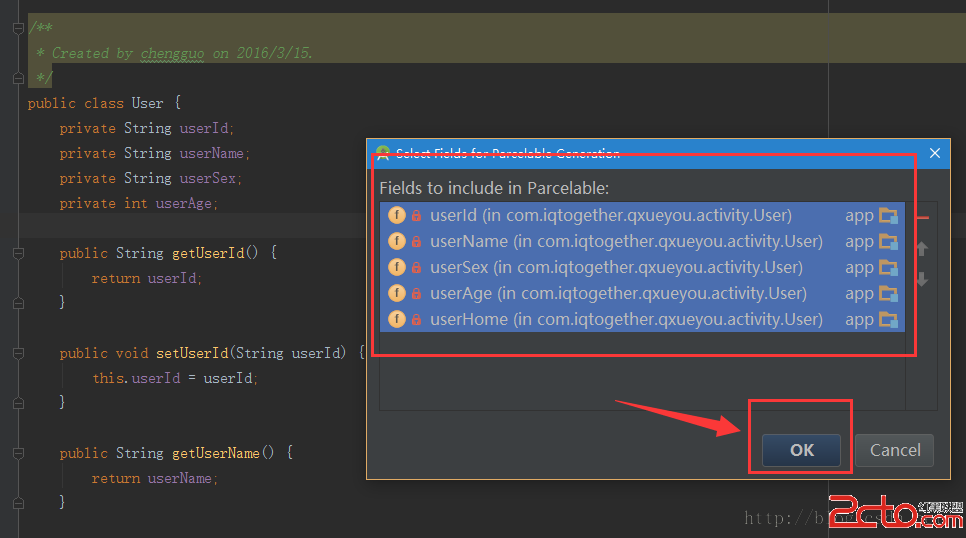Move selected field down with the down arrow

(x=922, y=280)
